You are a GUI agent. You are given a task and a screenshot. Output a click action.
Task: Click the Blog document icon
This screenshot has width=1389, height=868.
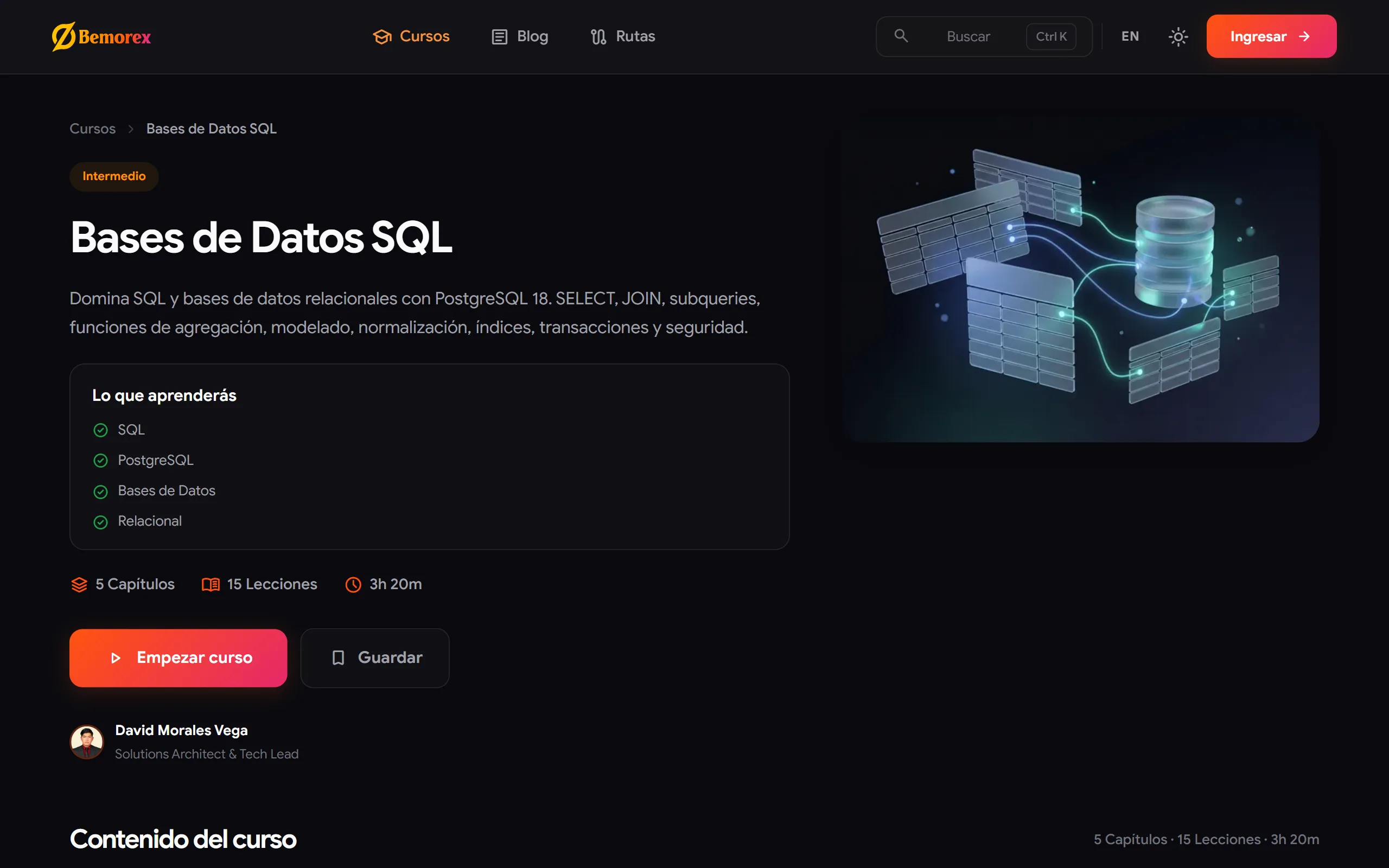(x=499, y=37)
